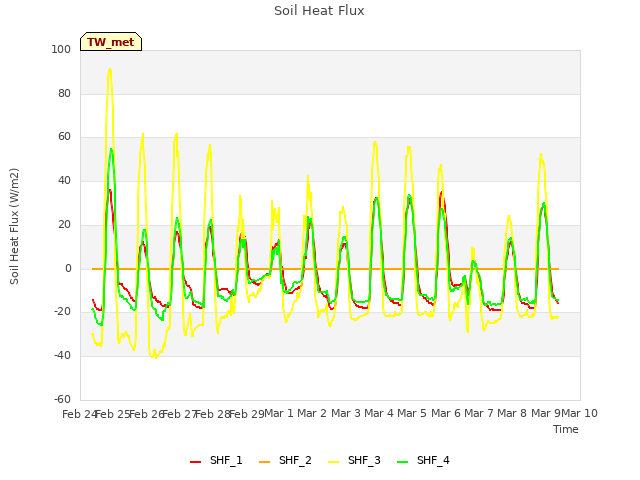Click the red SHF_1 legend color marker
Image resolution: width=640 pixels, height=480 pixels.
(x=196, y=462)
